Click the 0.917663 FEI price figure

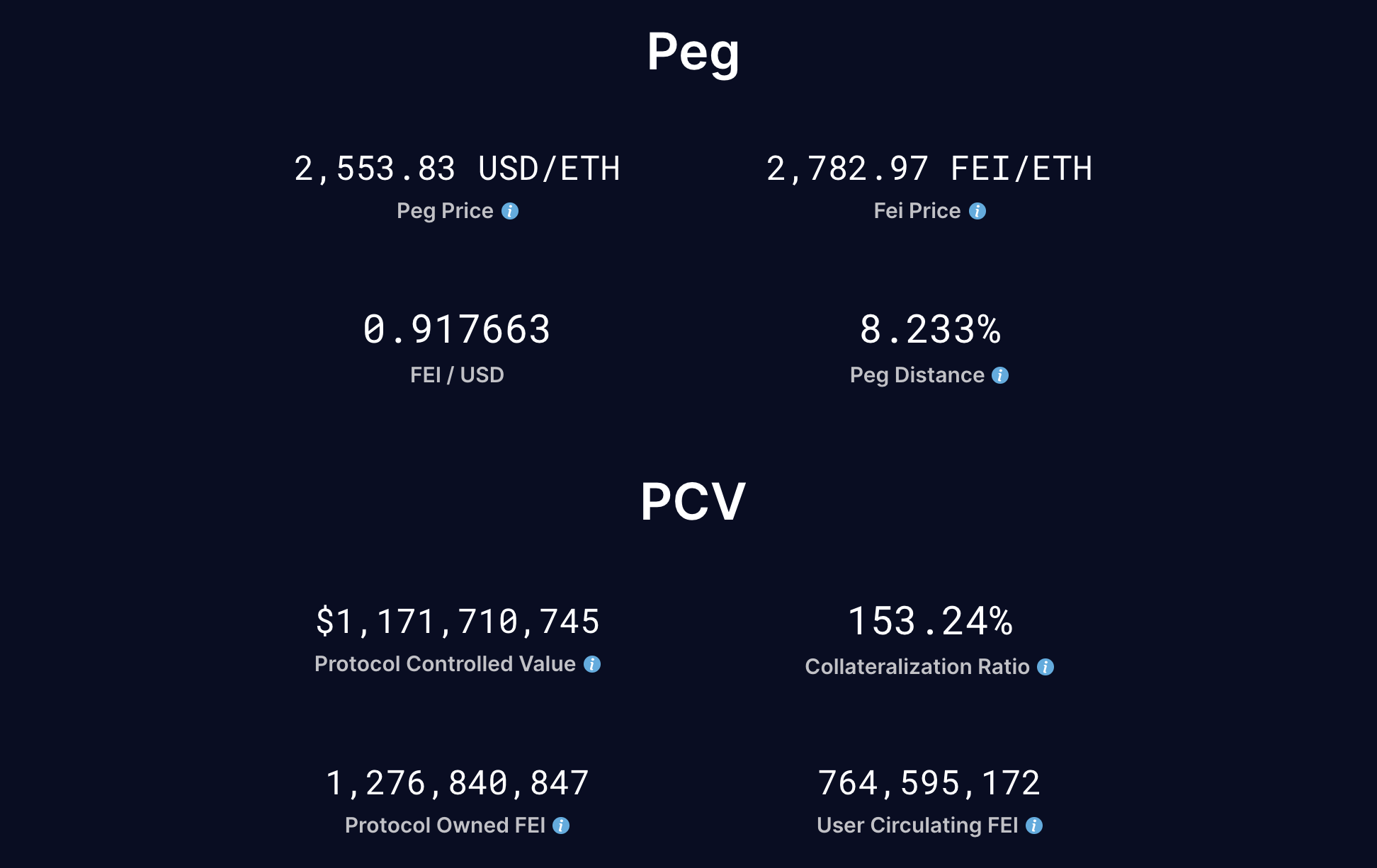pyautogui.click(x=457, y=330)
